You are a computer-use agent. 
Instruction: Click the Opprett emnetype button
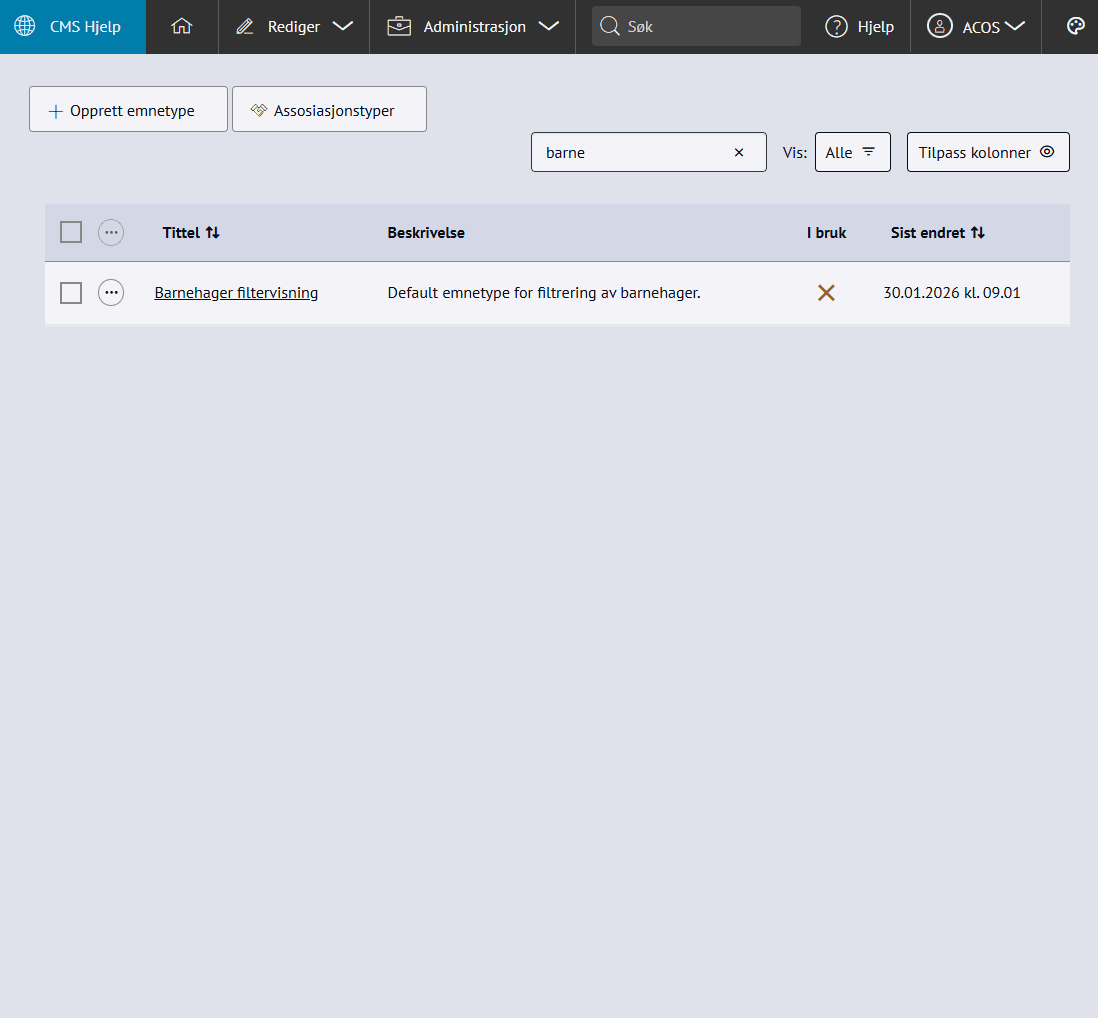click(x=128, y=110)
